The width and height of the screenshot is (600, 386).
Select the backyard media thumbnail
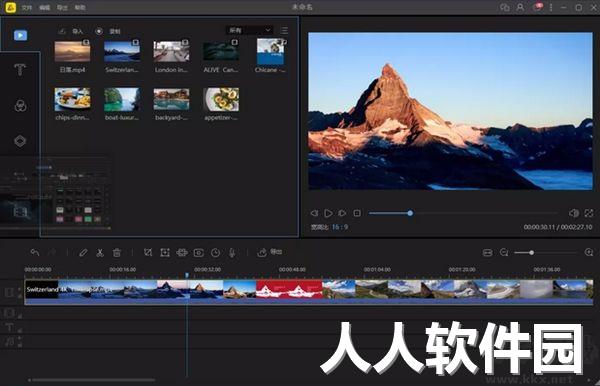pyautogui.click(x=171, y=99)
